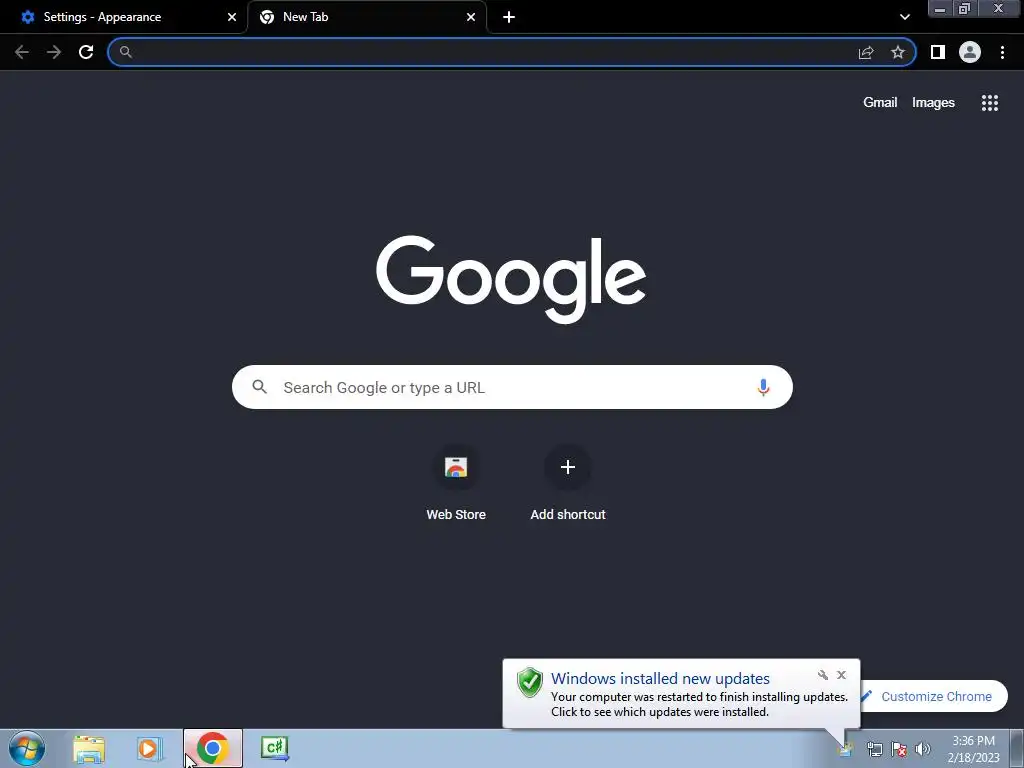Add a new shortcut tile

click(568, 483)
